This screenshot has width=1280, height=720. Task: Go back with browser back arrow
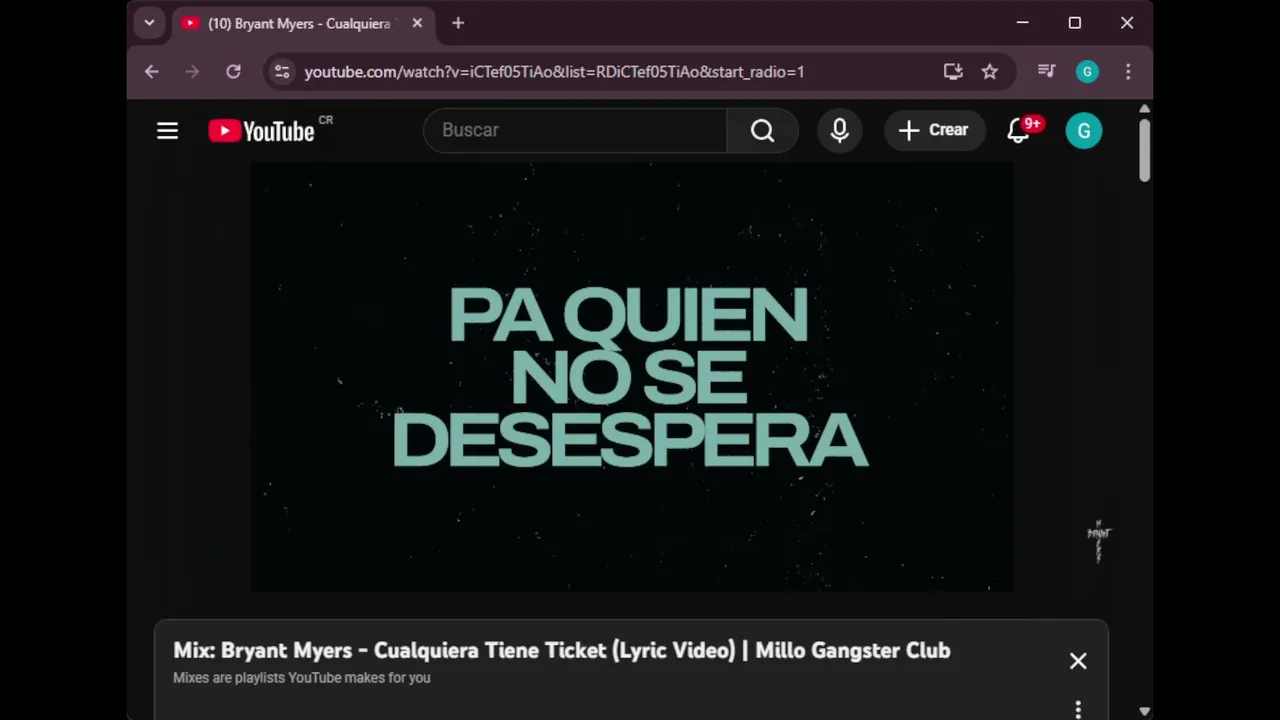(x=152, y=72)
